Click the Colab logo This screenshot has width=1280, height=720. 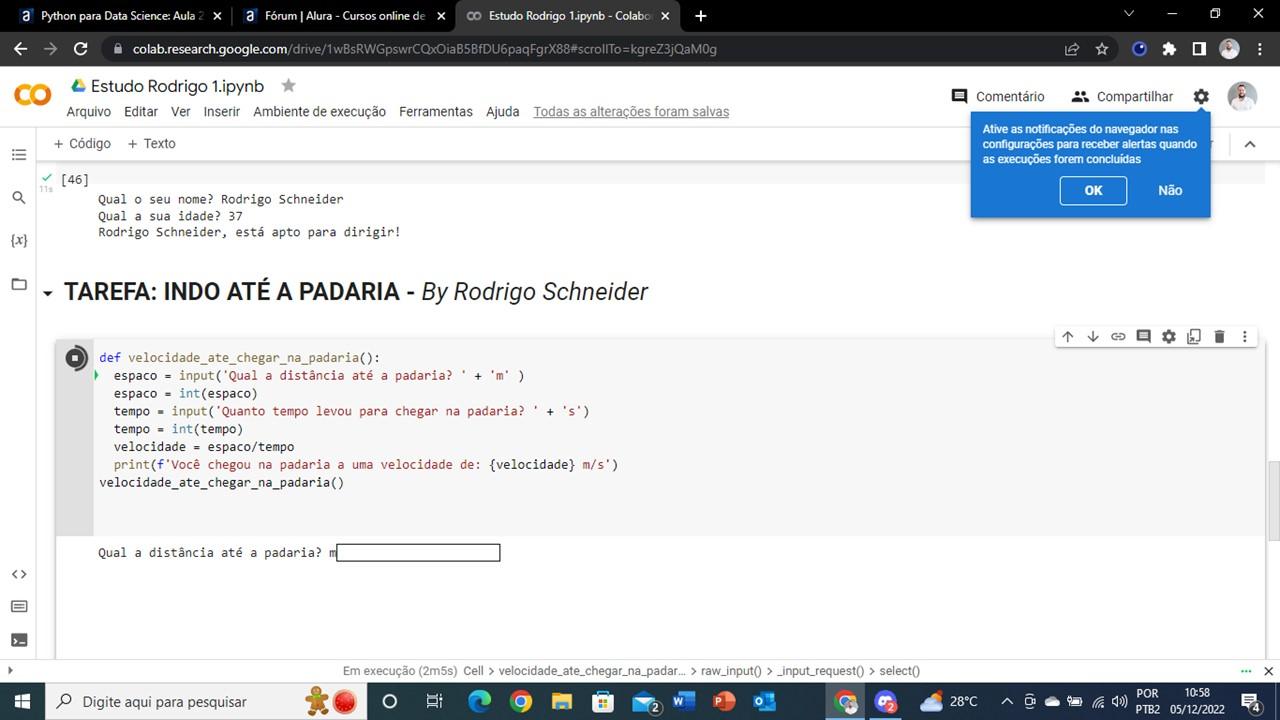(33, 95)
